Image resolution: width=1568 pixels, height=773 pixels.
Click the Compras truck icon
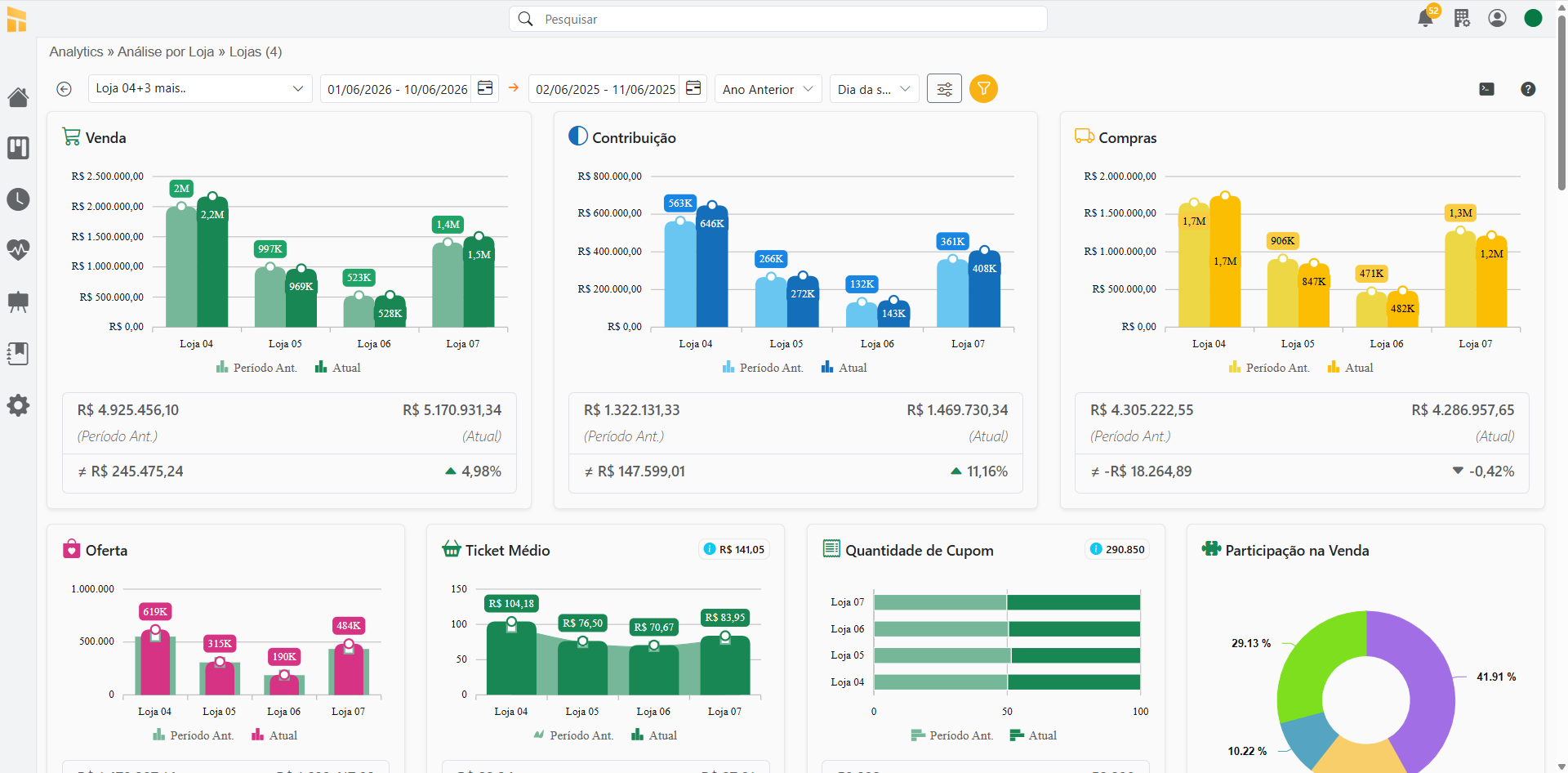coord(1085,136)
